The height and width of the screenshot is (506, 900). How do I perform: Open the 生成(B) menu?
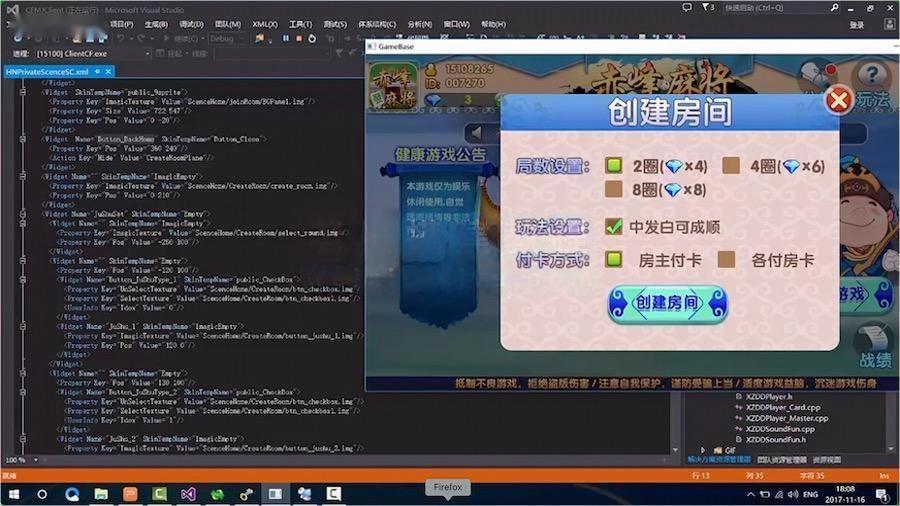pyautogui.click(x=156, y=24)
